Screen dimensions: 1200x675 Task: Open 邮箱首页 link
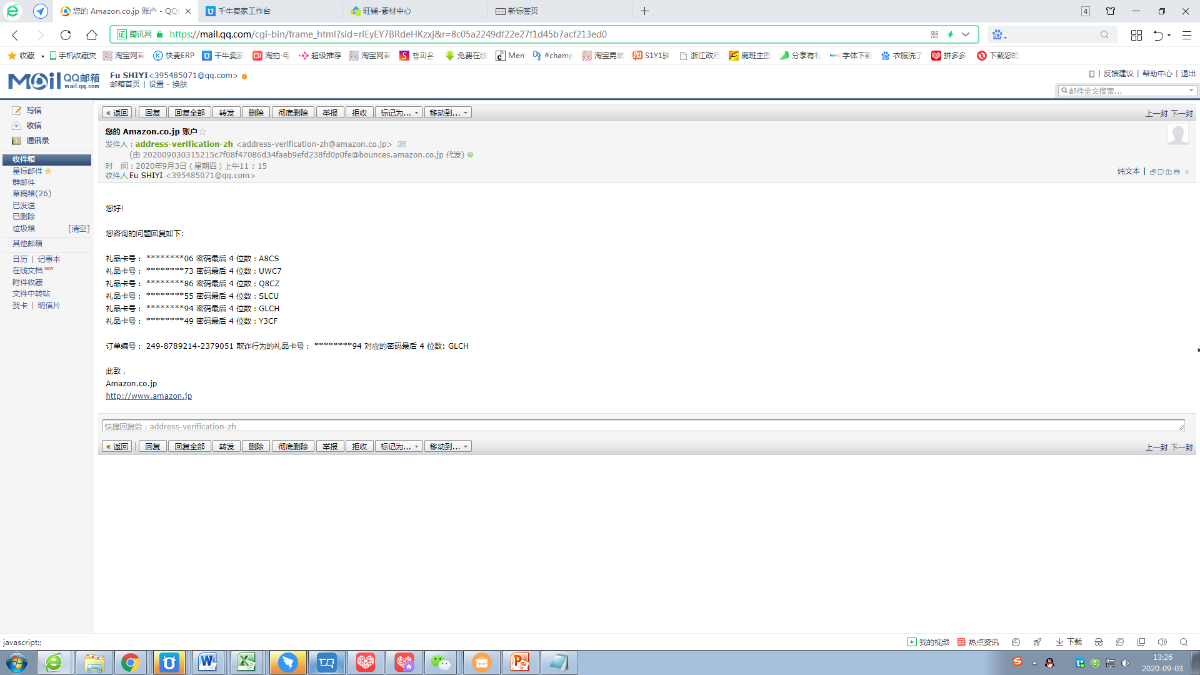click(x=125, y=84)
